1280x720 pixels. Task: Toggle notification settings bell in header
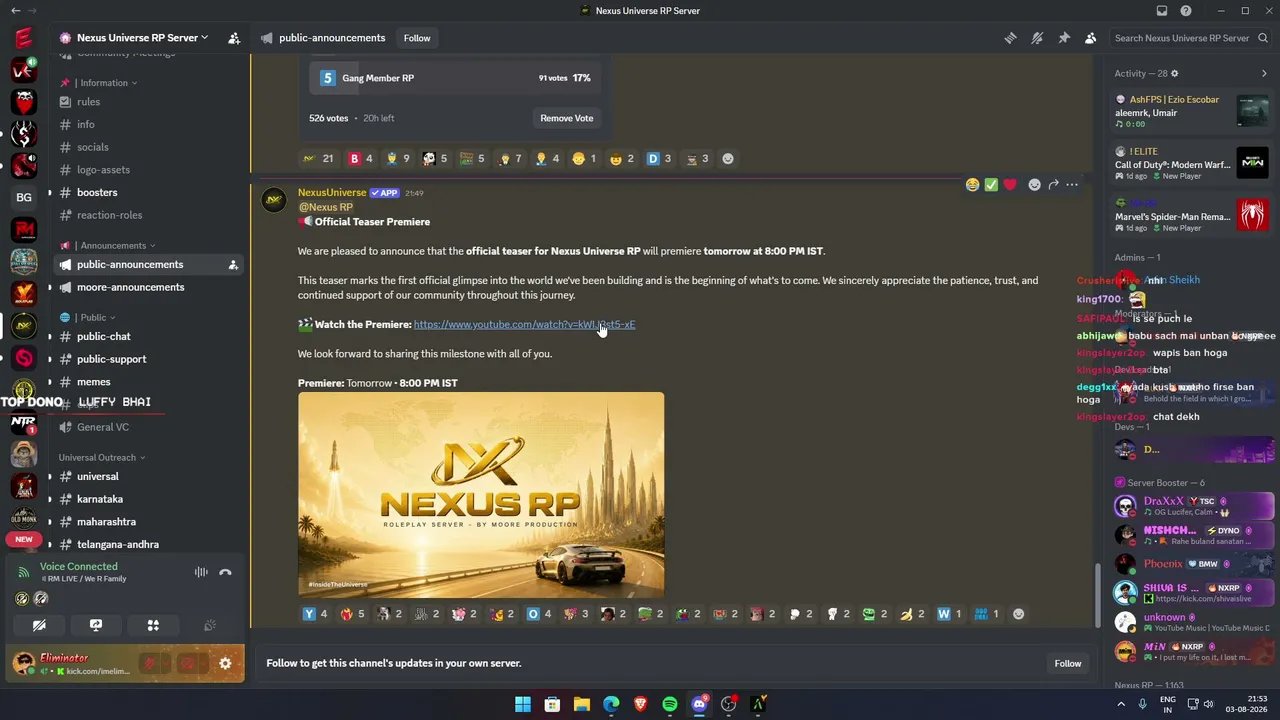point(1037,38)
